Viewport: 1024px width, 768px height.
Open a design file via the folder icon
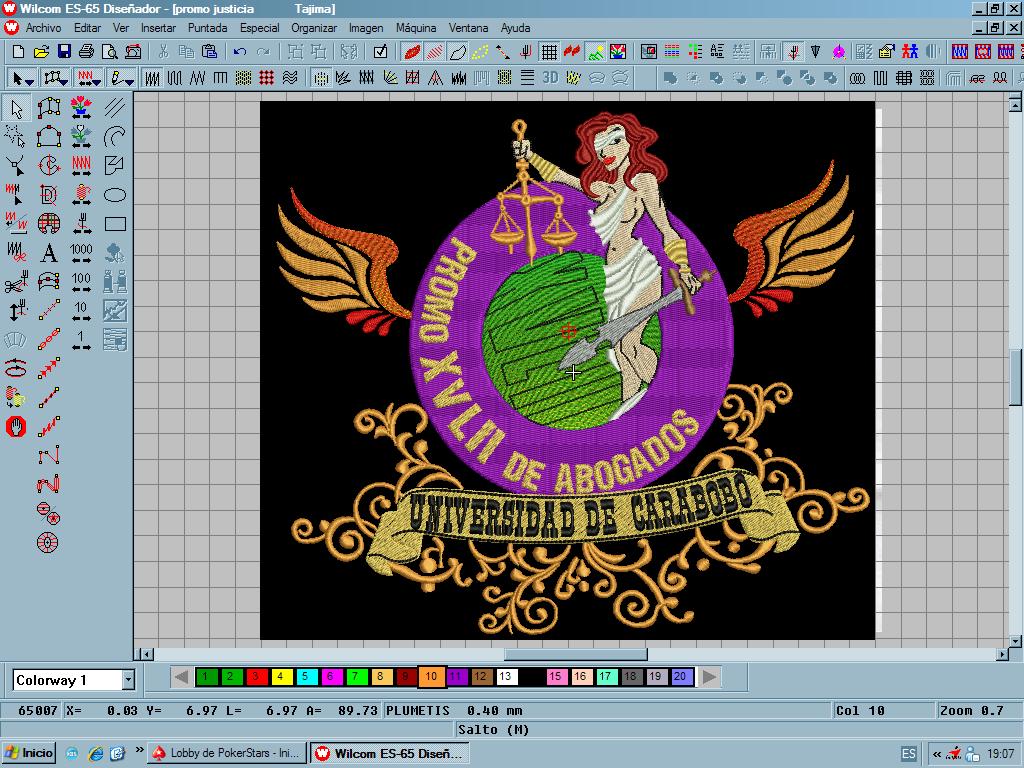point(41,52)
